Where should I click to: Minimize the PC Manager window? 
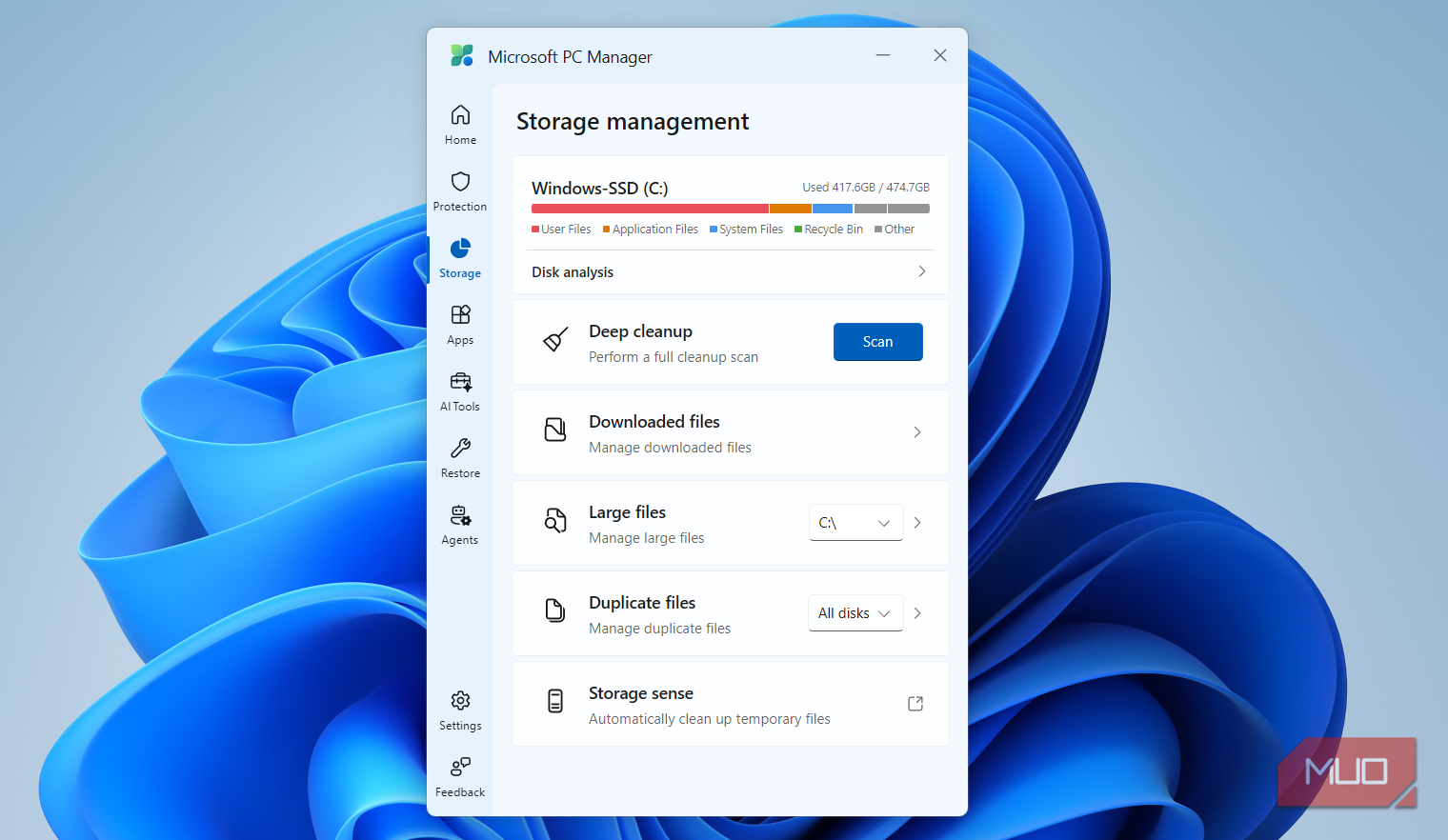883,55
